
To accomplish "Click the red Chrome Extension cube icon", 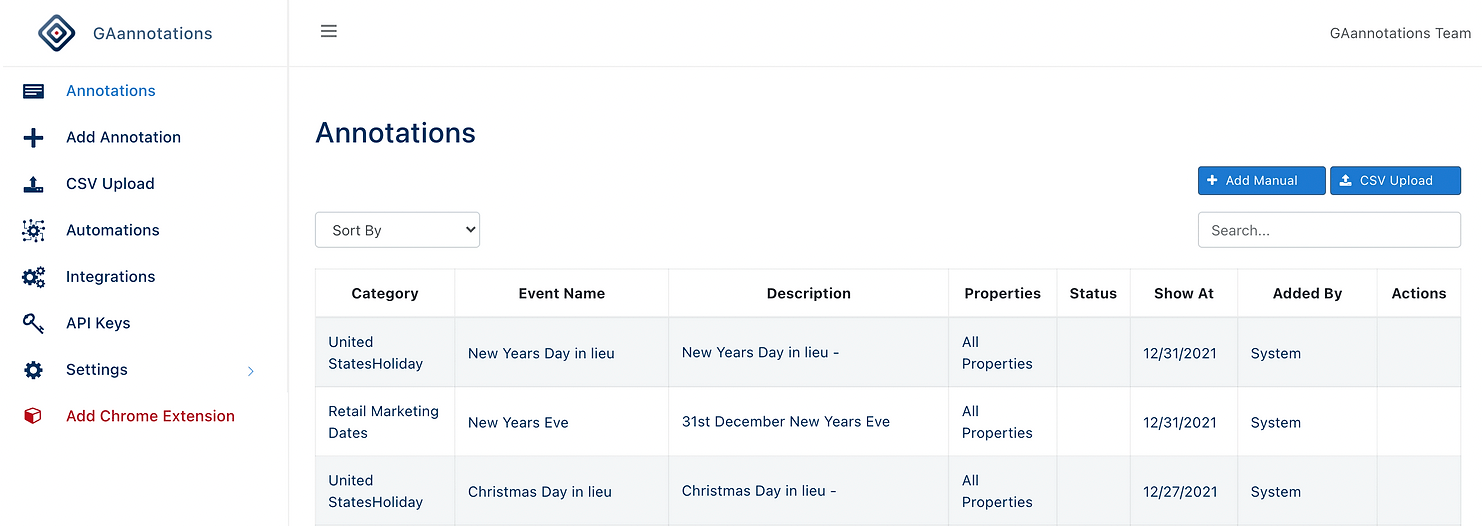I will [x=33, y=416].
